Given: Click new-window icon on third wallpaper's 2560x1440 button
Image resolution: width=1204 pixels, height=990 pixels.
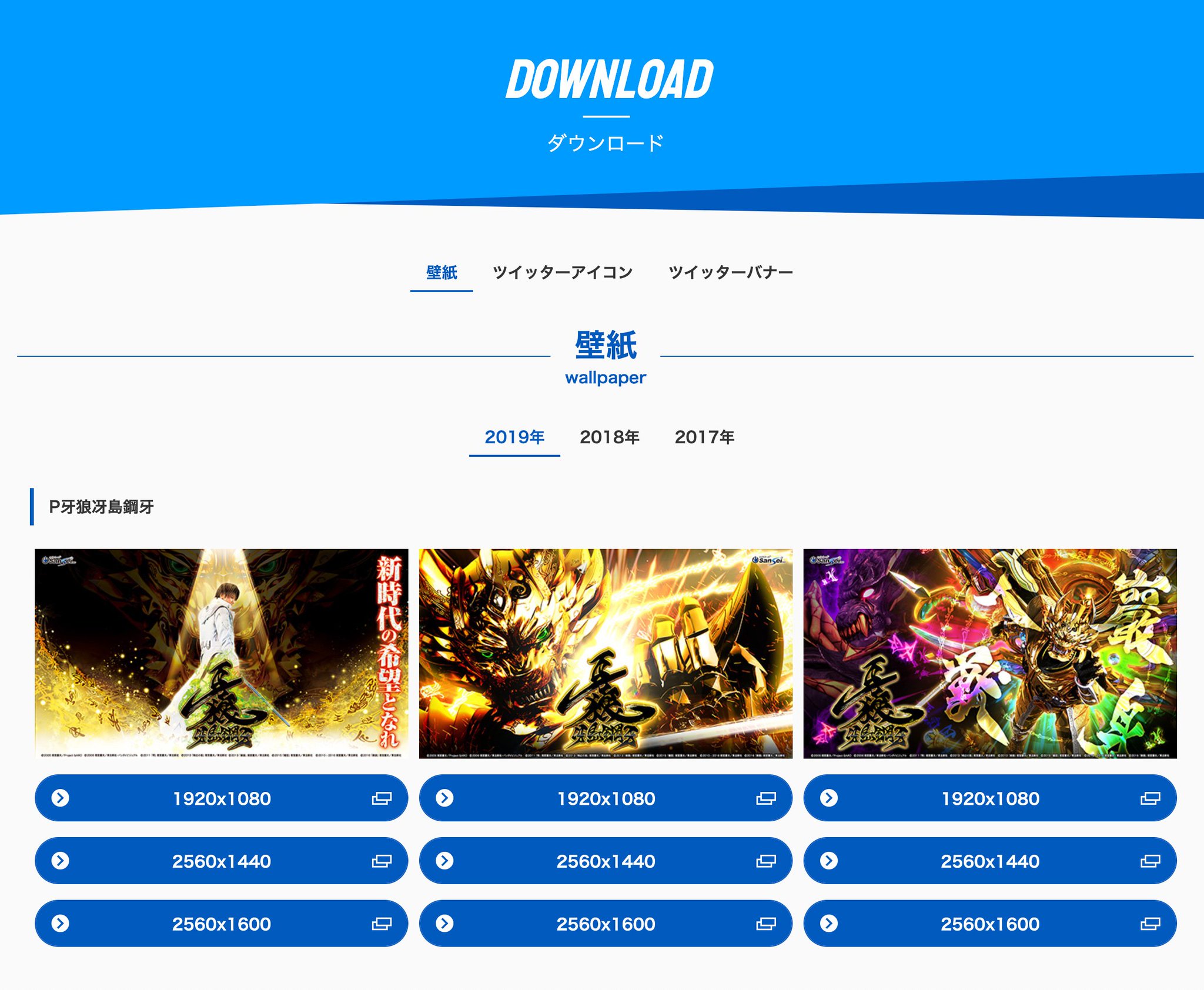Looking at the screenshot, I should 1151,861.
